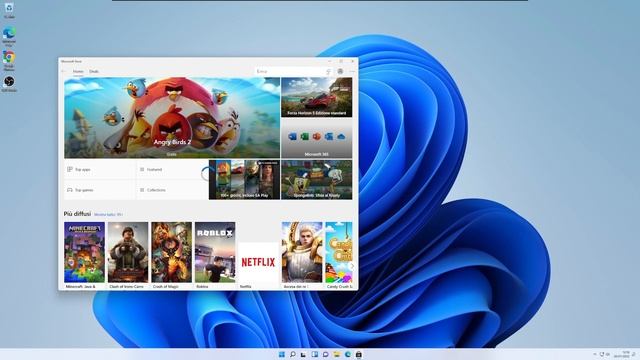Select the Home tab in Microsoft Store
Screen dimensions: 640x360
(78, 71)
